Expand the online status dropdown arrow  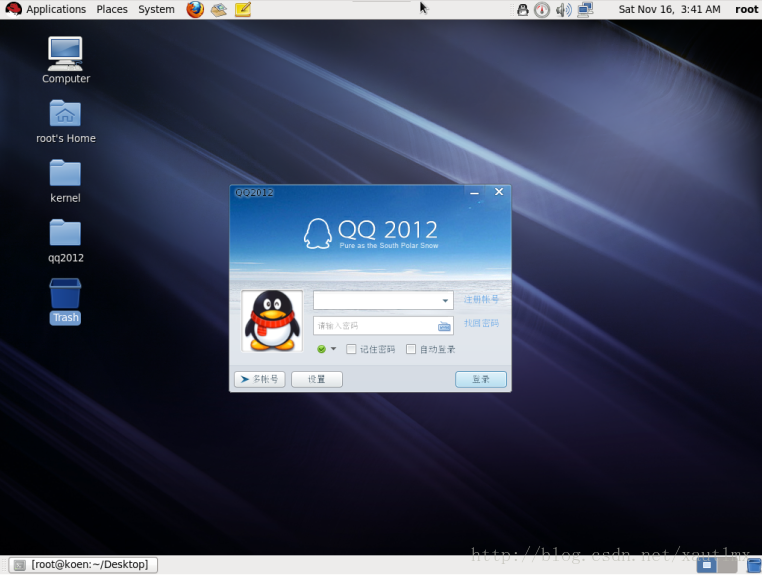pyautogui.click(x=333, y=348)
